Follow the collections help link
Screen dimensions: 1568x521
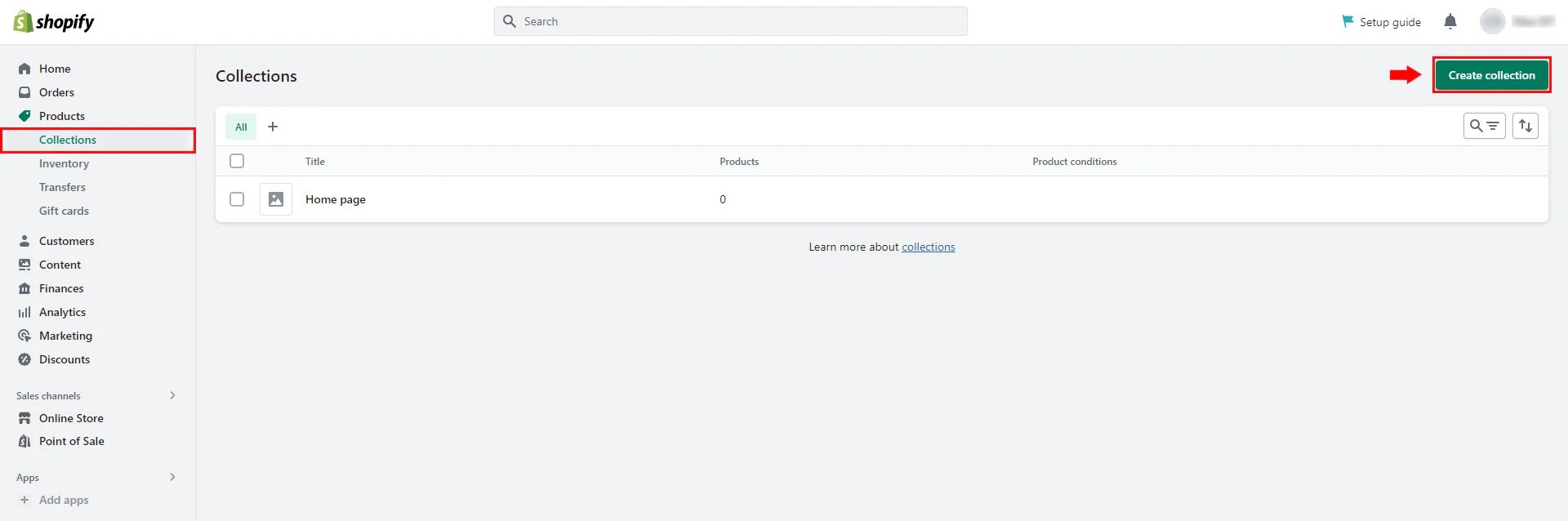pyautogui.click(x=928, y=247)
